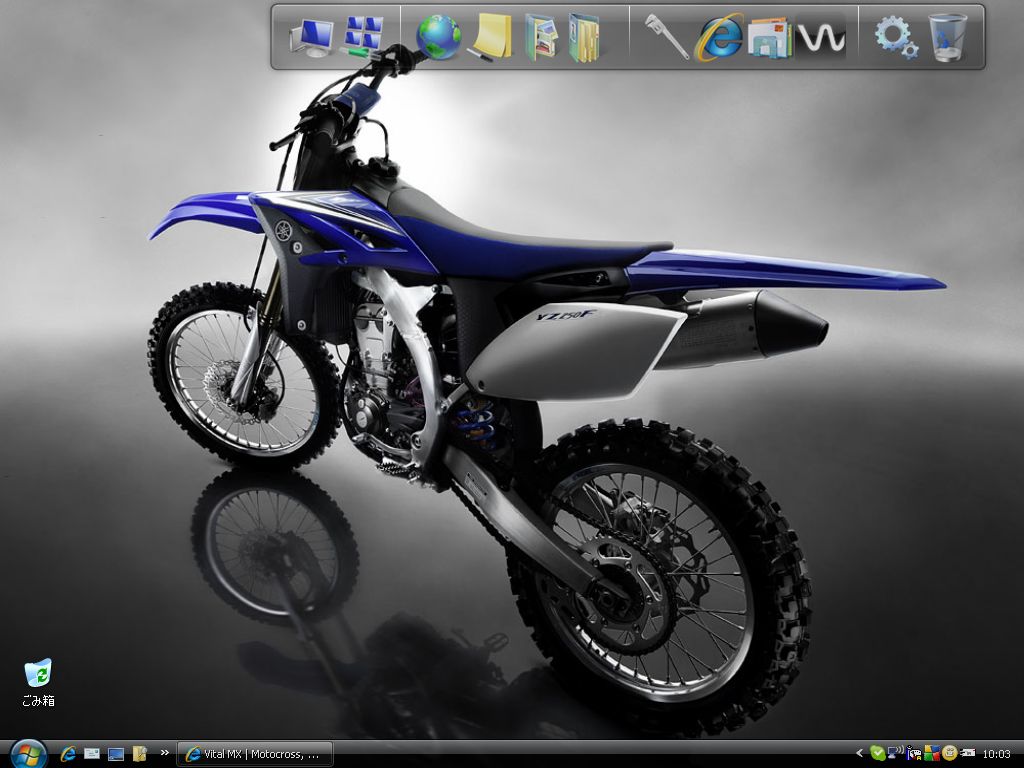Viewport: 1024px width, 768px height.
Task: Open the yellow sticky notes icon
Action: [491, 37]
